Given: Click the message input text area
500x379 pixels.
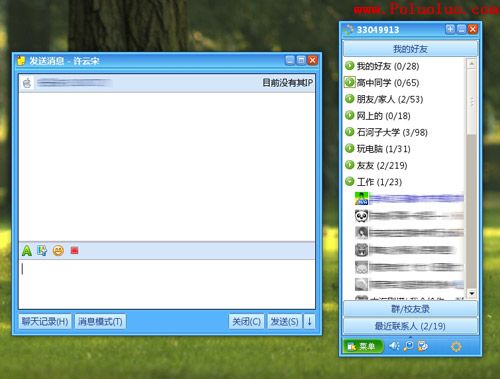Looking at the screenshot, I should point(167,284).
